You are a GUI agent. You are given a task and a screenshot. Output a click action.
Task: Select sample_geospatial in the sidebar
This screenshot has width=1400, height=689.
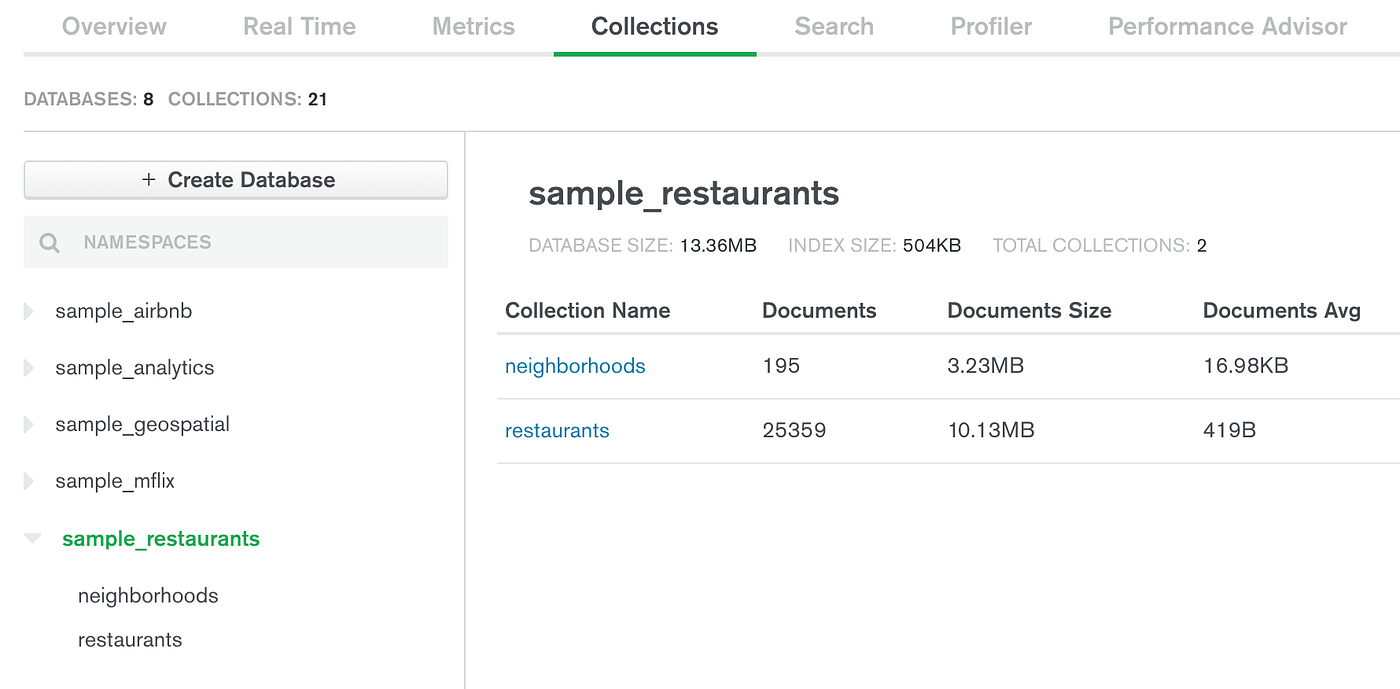click(142, 425)
